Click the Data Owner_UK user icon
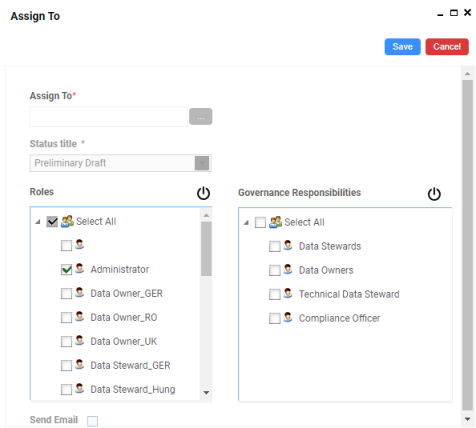Viewport: 476px width, 428px height. [x=80, y=340]
